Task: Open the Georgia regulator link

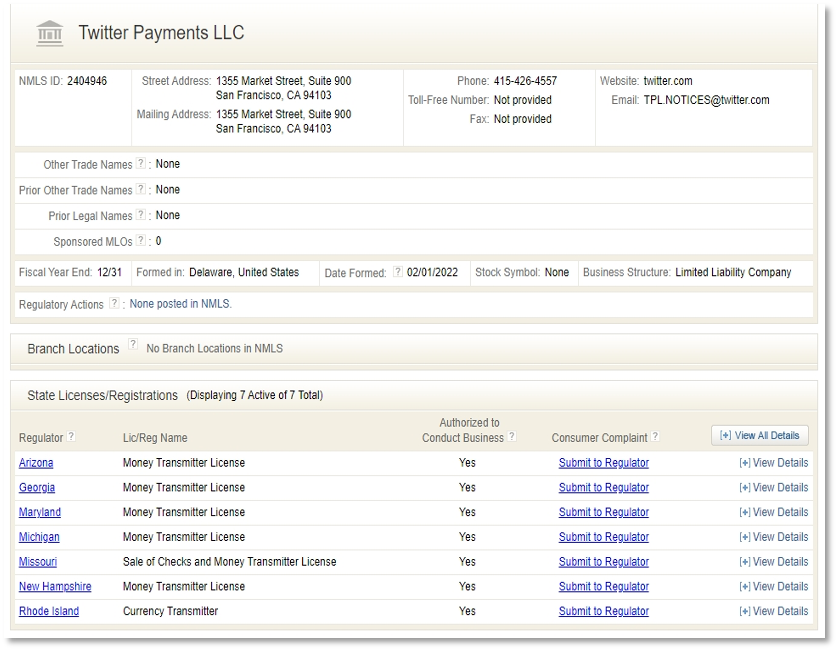Action: pyautogui.click(x=37, y=488)
